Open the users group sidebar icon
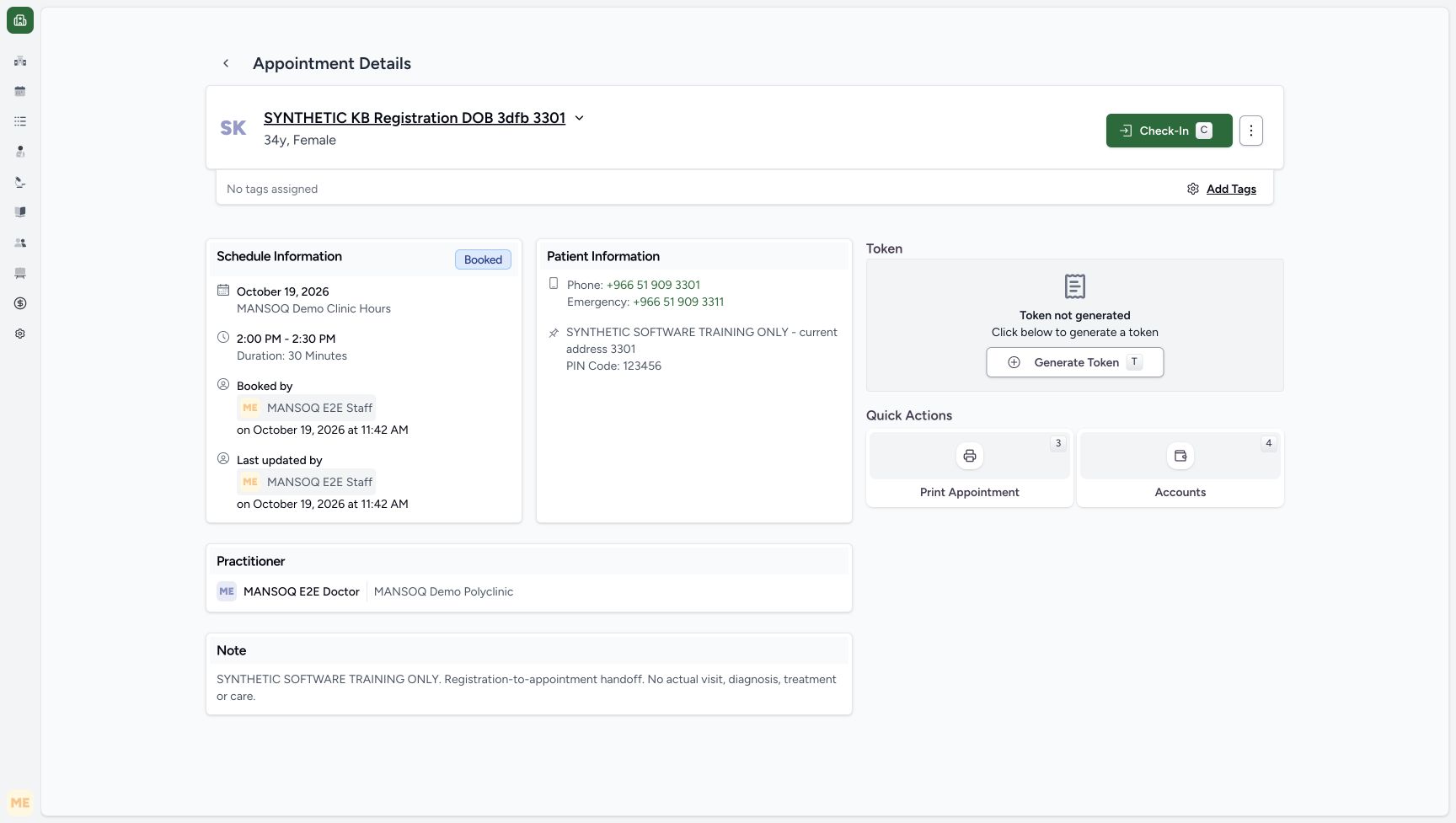 tap(20, 243)
